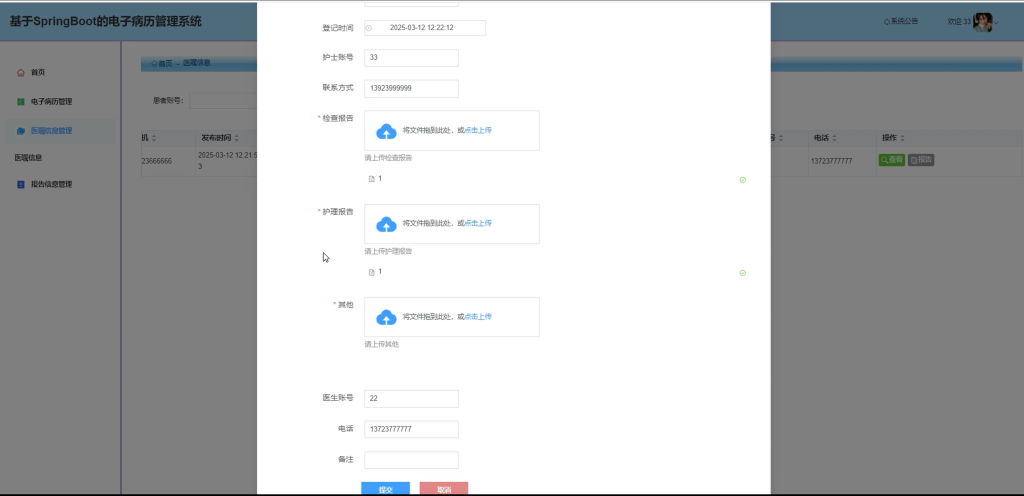Click the blue 提交 submit button
The image size is (1024, 496).
(x=385, y=489)
